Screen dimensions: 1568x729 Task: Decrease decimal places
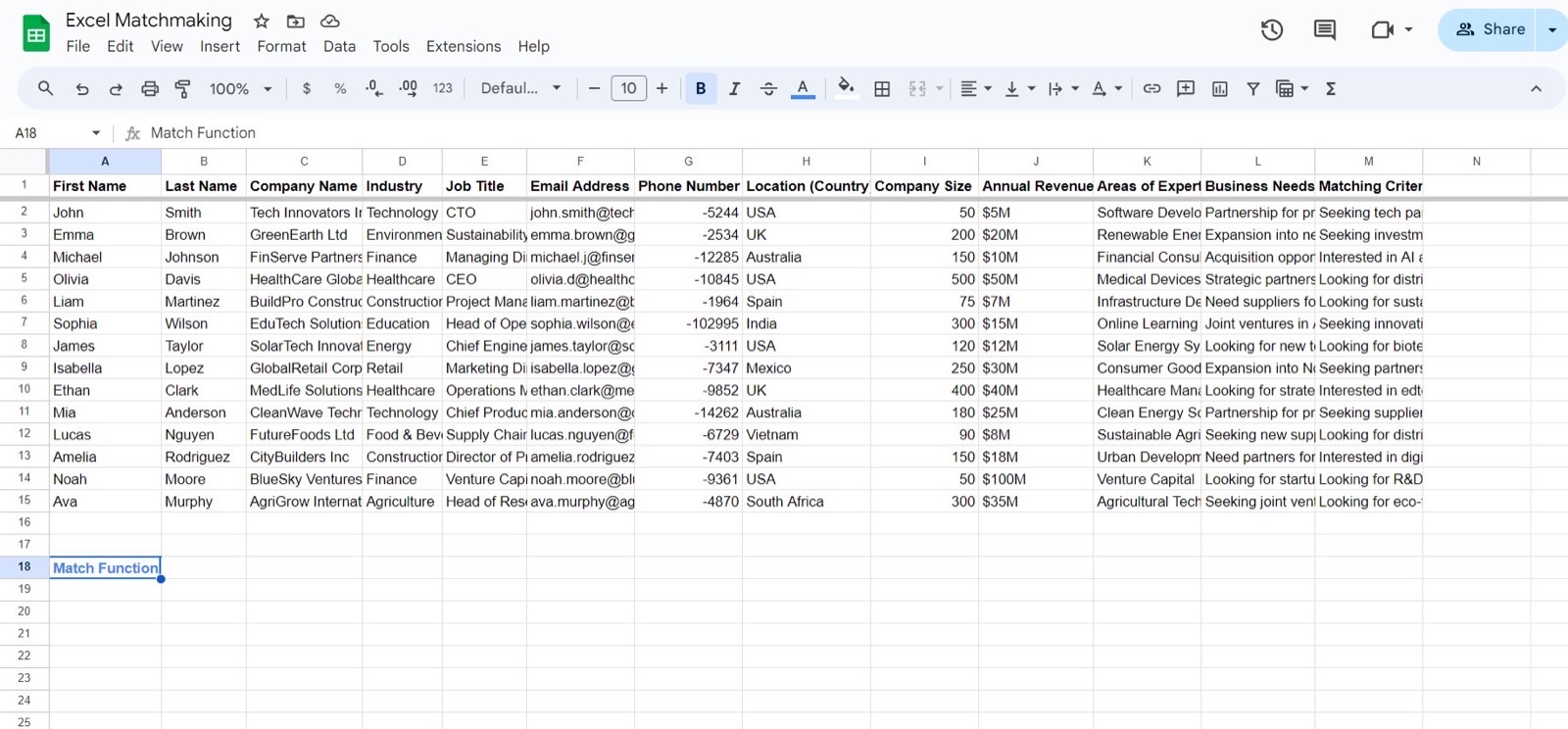click(x=373, y=88)
